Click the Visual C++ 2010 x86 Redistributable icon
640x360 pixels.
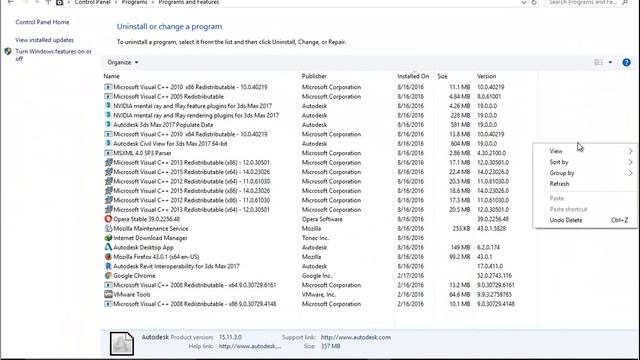pyautogui.click(x=108, y=87)
